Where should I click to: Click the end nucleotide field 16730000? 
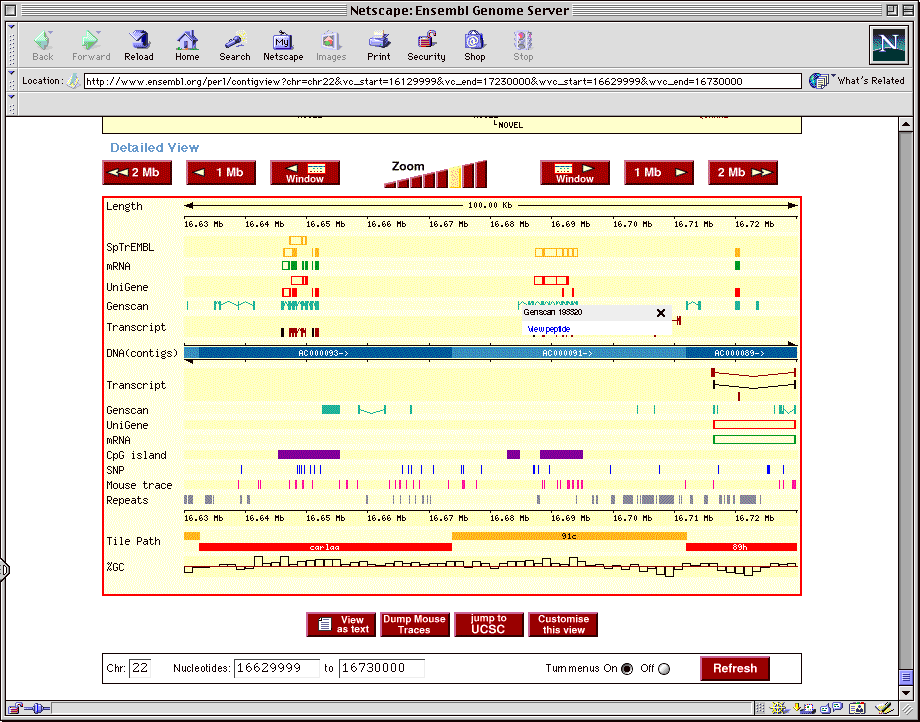tap(382, 668)
